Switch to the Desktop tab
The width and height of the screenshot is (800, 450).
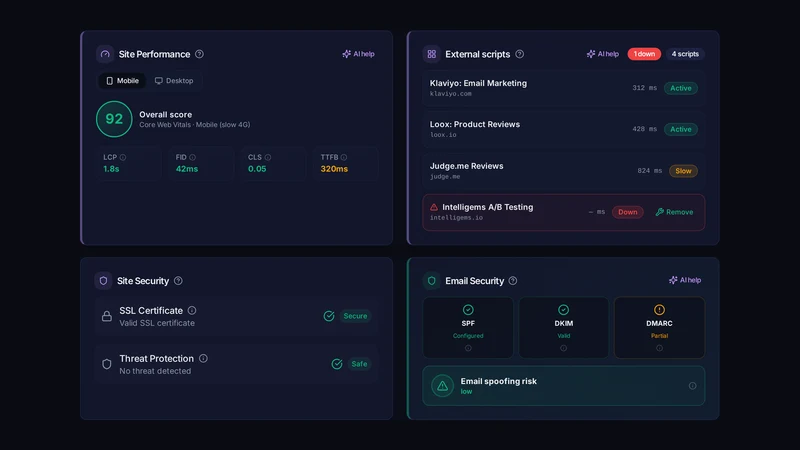[174, 81]
